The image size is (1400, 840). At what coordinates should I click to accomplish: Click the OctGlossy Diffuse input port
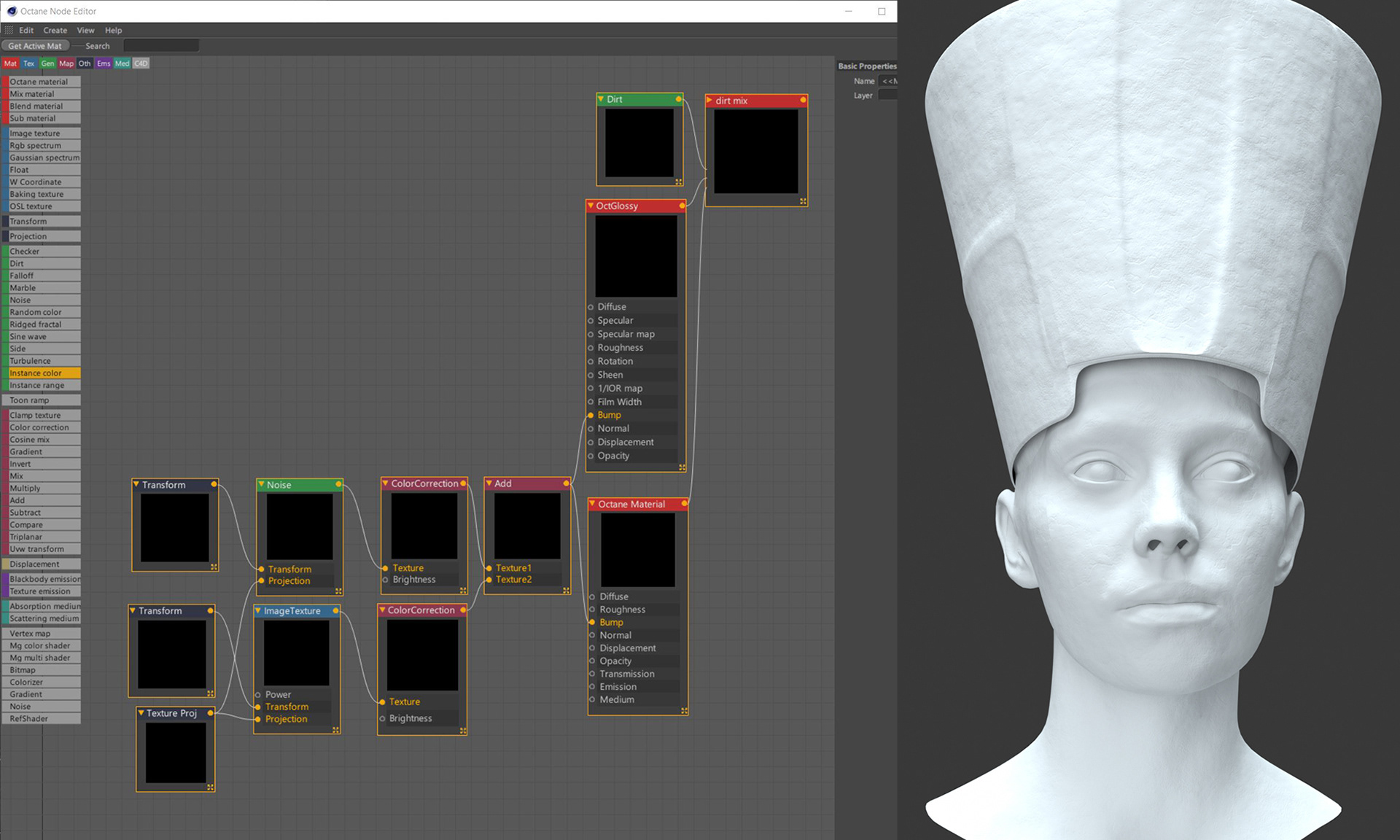pyautogui.click(x=591, y=307)
